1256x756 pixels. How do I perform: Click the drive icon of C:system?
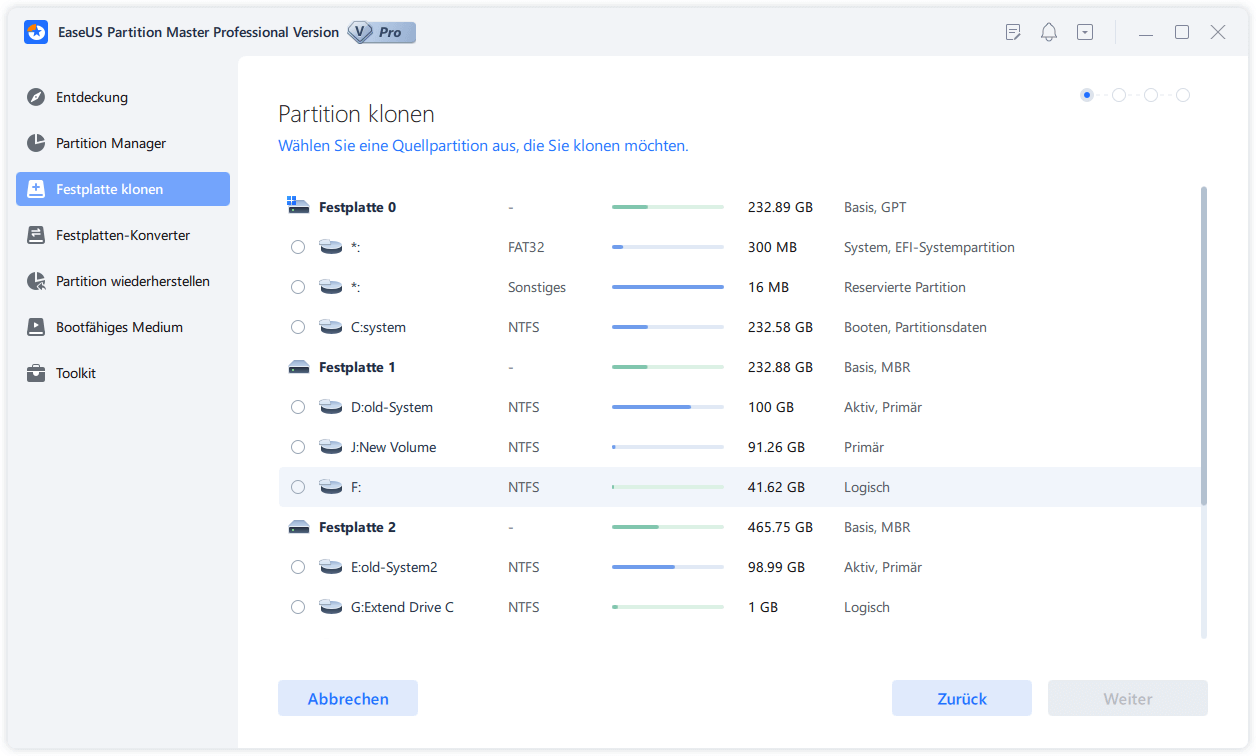click(330, 327)
